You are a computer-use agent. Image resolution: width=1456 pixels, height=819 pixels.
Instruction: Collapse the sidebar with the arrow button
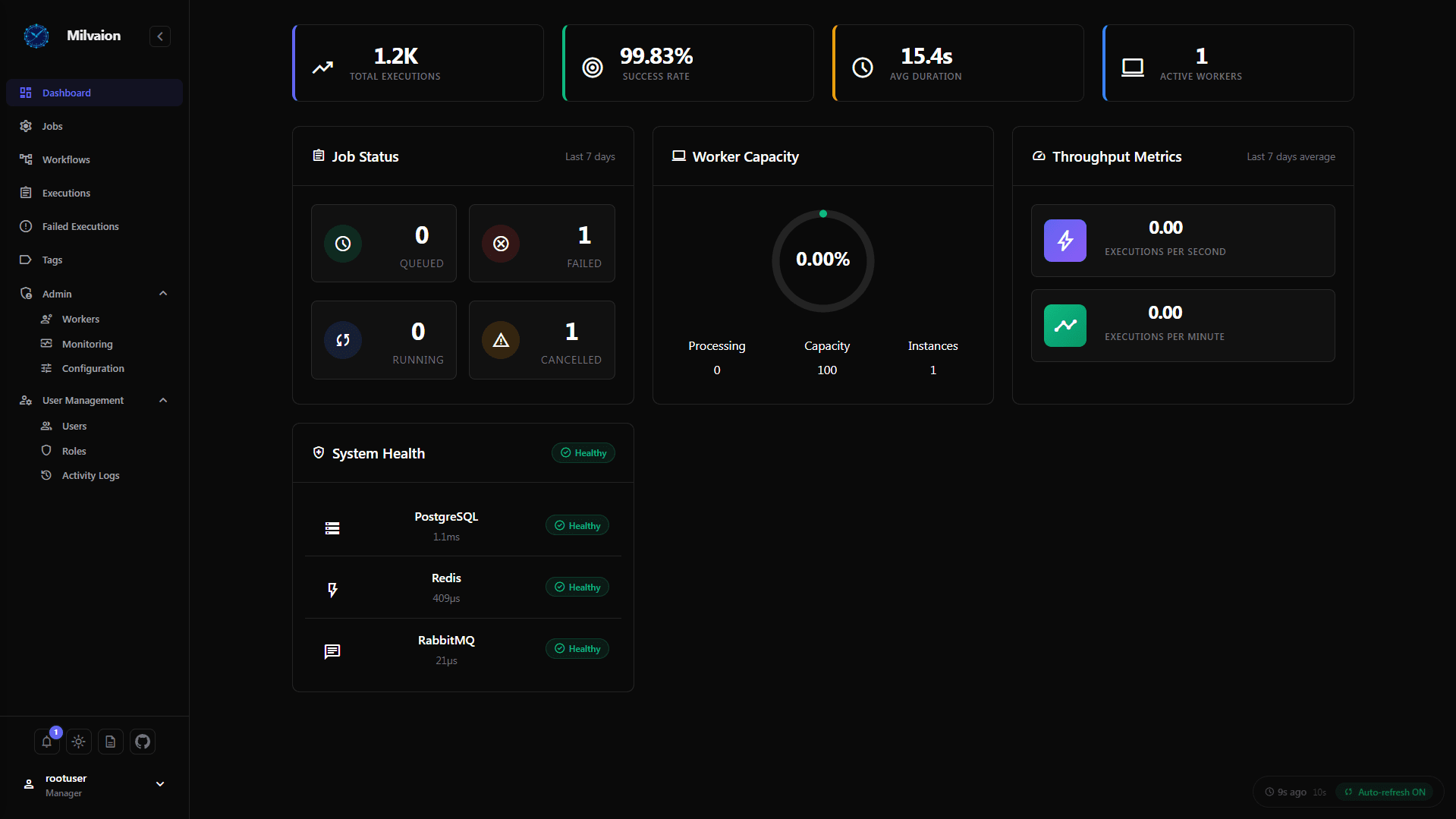[159, 36]
